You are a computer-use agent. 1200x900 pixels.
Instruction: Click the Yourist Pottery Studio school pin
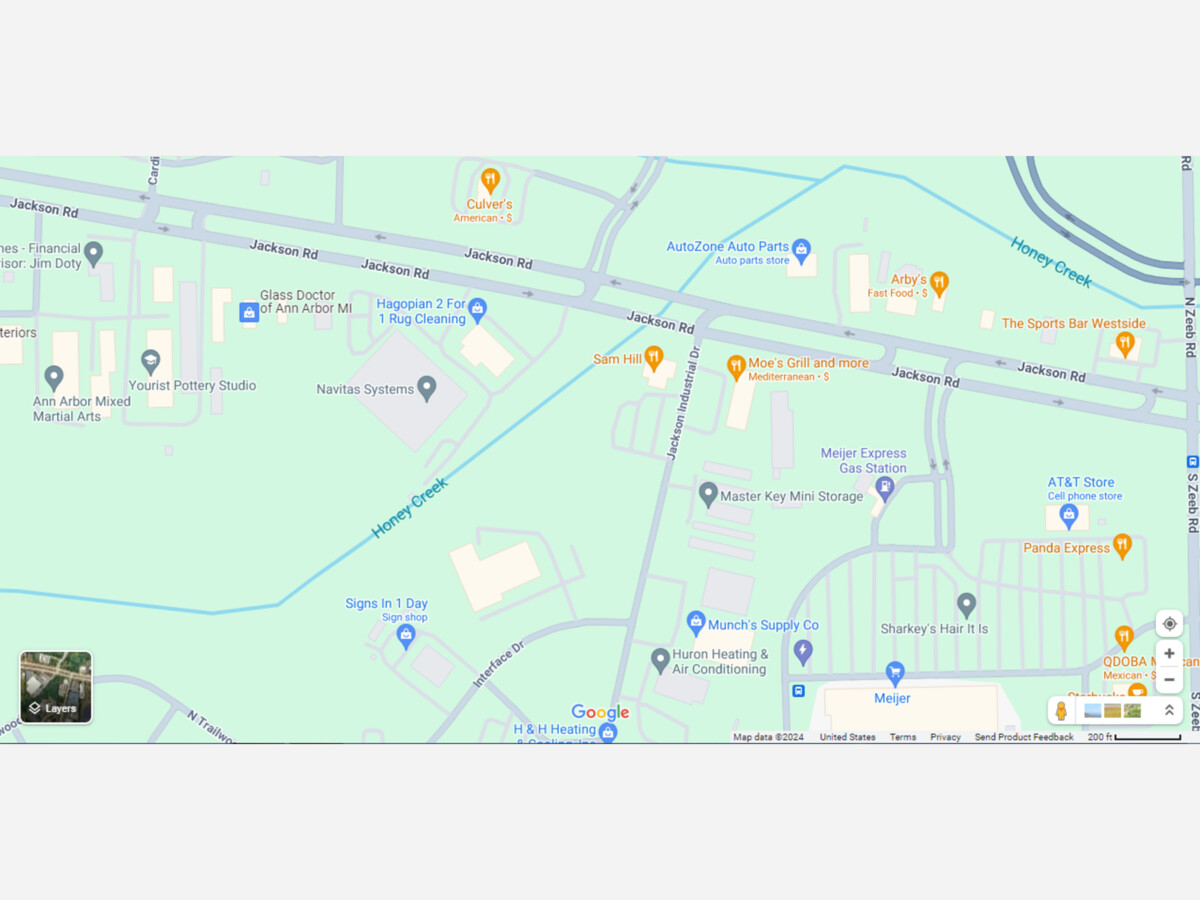pyautogui.click(x=150, y=361)
